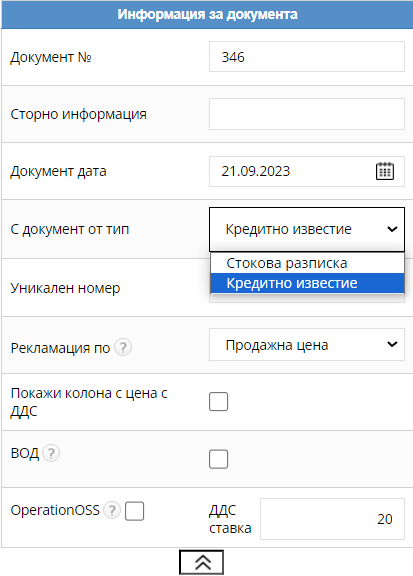413x576 pixels.
Task: Focus the Сторно информация input field
Action: coord(307,114)
